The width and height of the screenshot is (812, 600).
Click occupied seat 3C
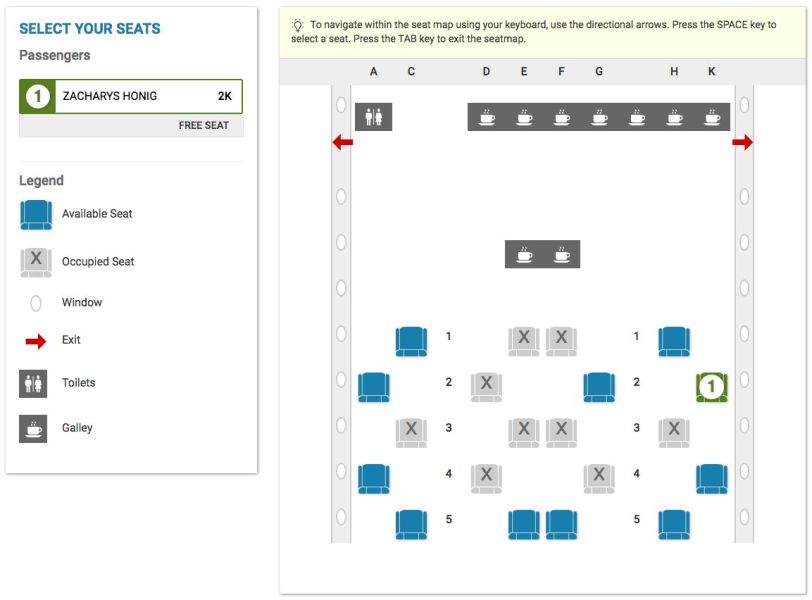(411, 433)
